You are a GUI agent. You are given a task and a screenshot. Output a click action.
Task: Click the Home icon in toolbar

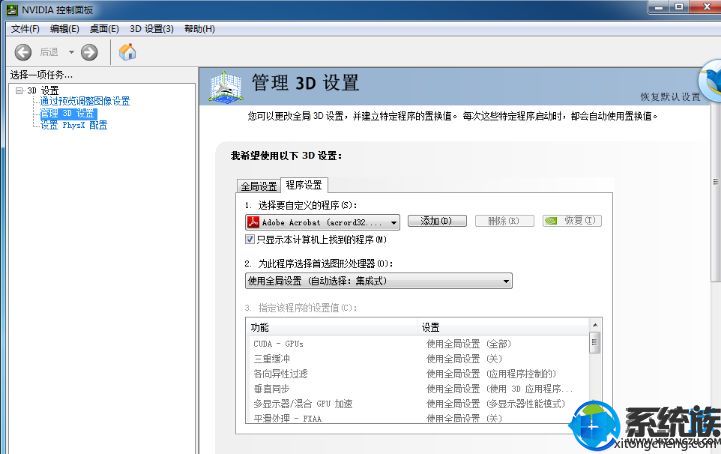(x=127, y=52)
